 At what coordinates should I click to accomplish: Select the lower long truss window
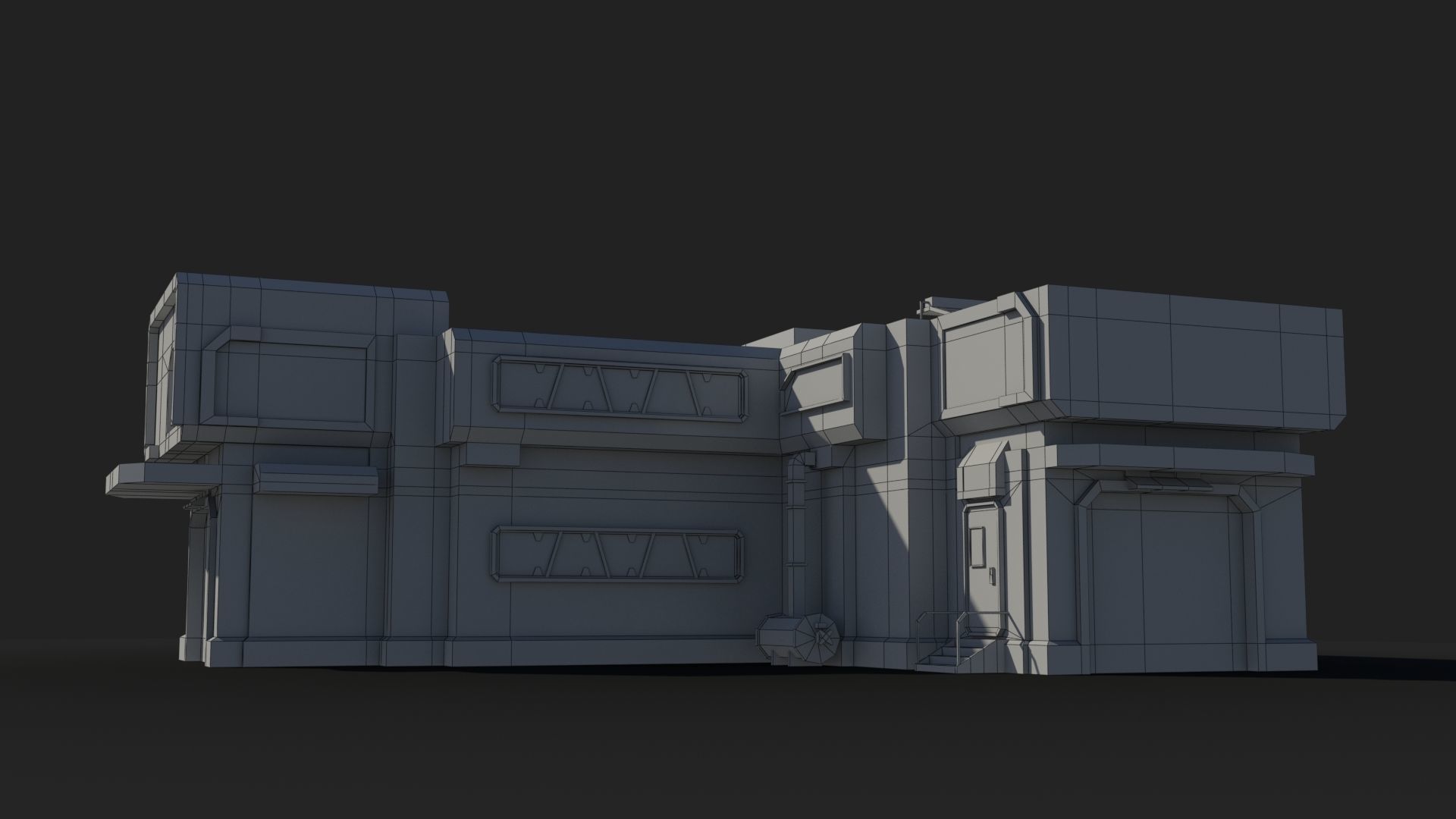(x=617, y=555)
